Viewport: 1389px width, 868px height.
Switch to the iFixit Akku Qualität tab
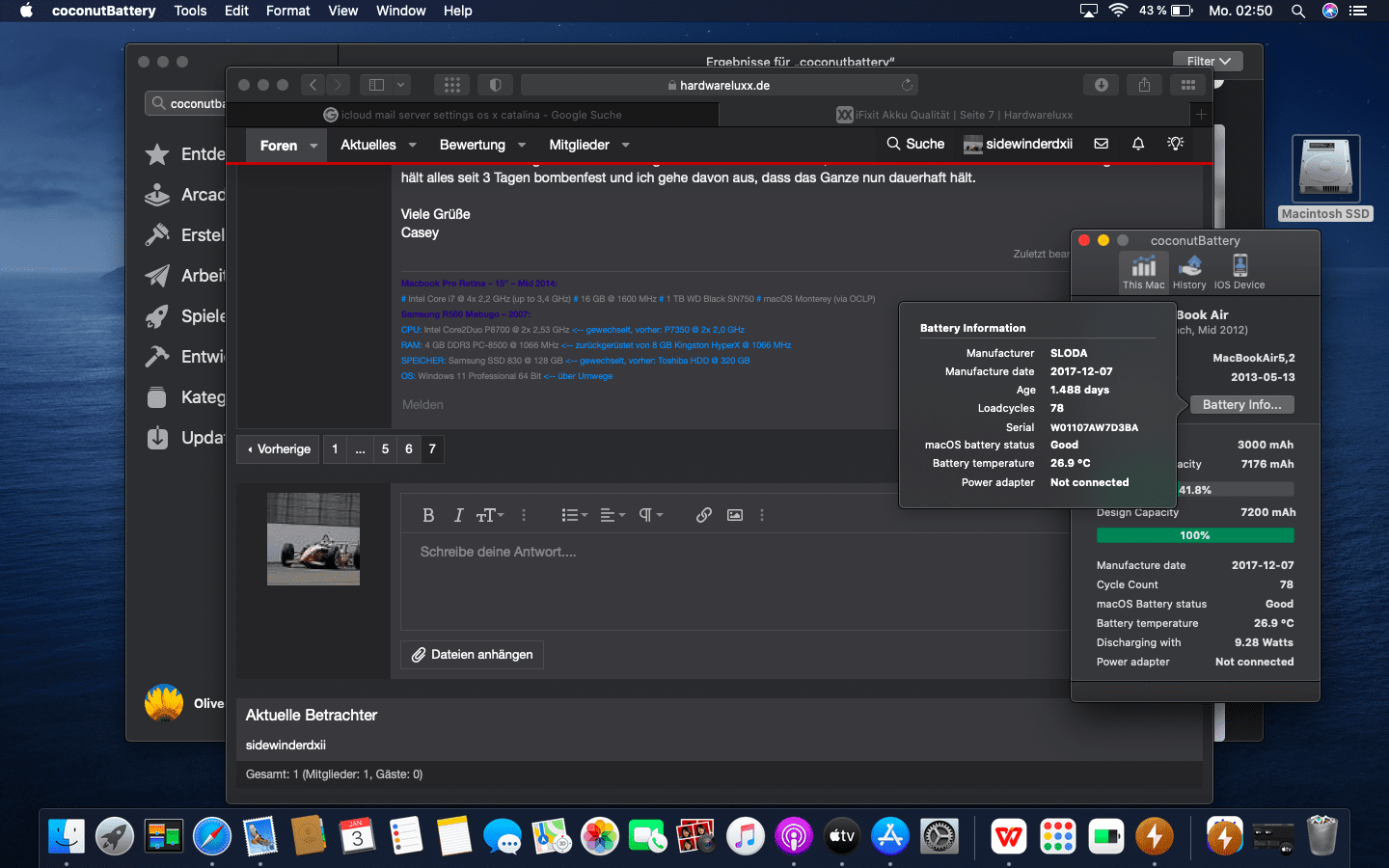(955, 115)
